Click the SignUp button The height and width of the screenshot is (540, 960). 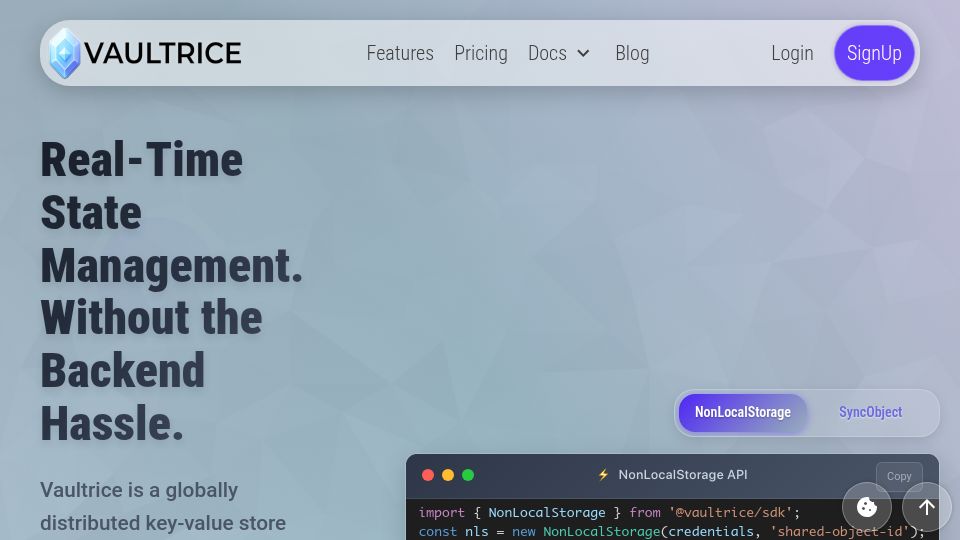pos(874,53)
